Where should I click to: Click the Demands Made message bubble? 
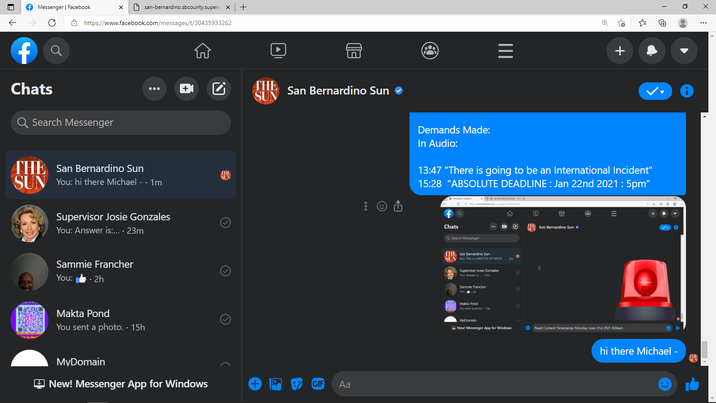coord(548,154)
